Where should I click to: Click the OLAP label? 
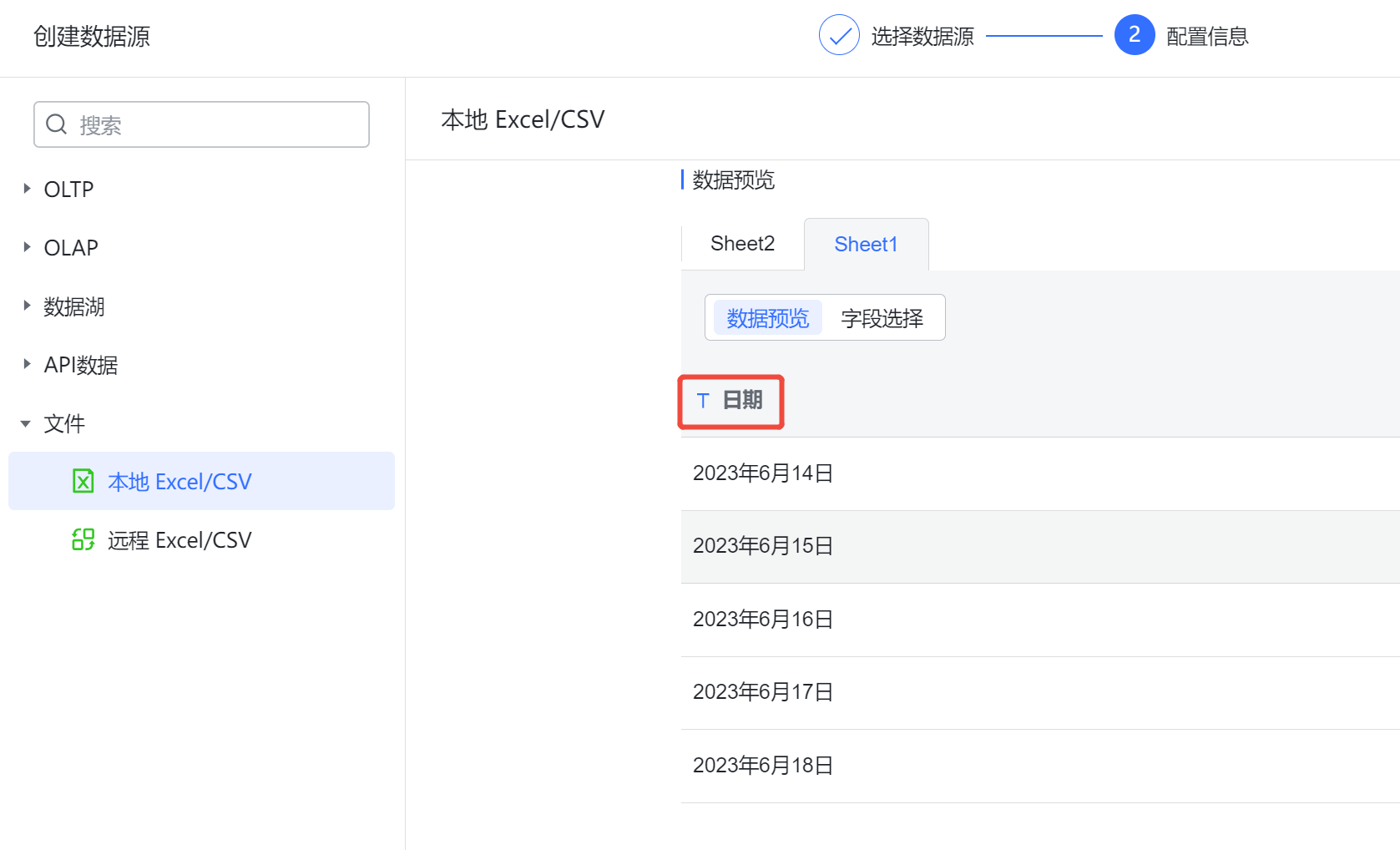tap(71, 248)
